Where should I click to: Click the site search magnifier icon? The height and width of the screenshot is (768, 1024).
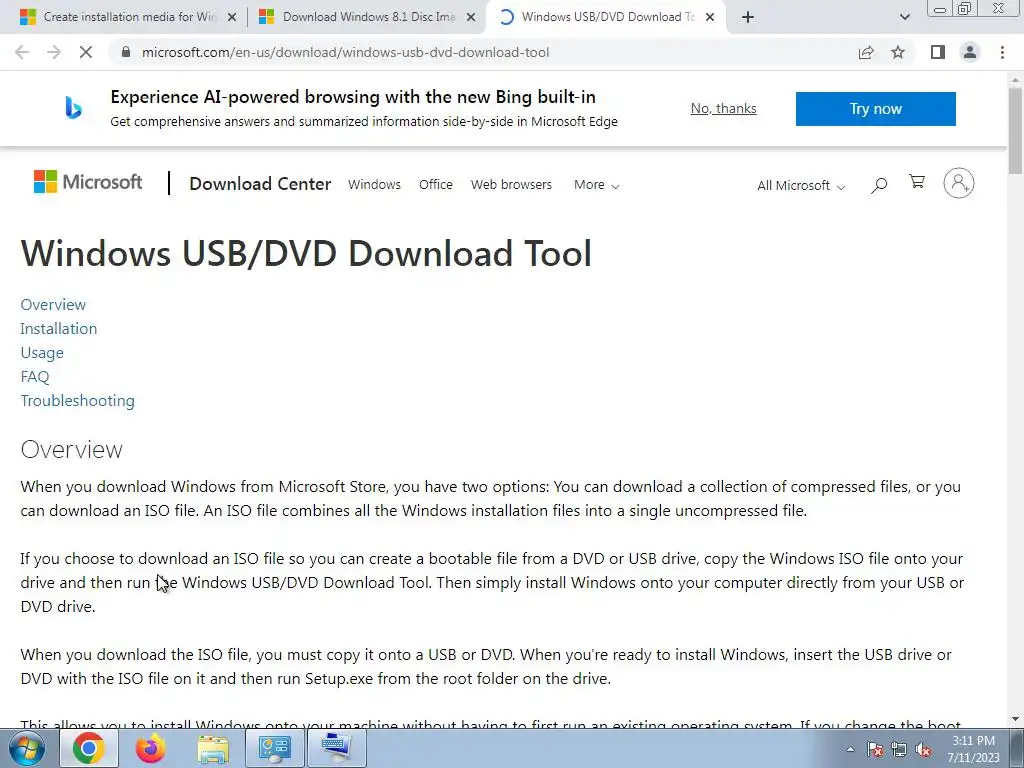pos(879,185)
